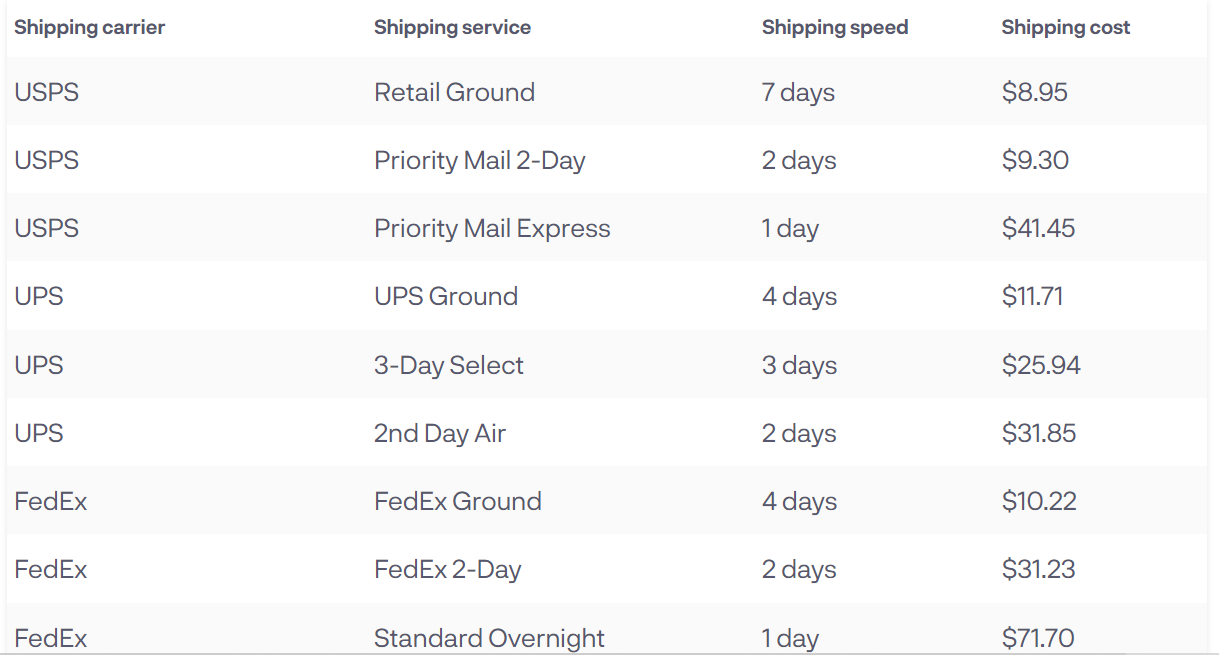Click the Shipping speed column header
1219x655 pixels.
pyautogui.click(x=835, y=28)
